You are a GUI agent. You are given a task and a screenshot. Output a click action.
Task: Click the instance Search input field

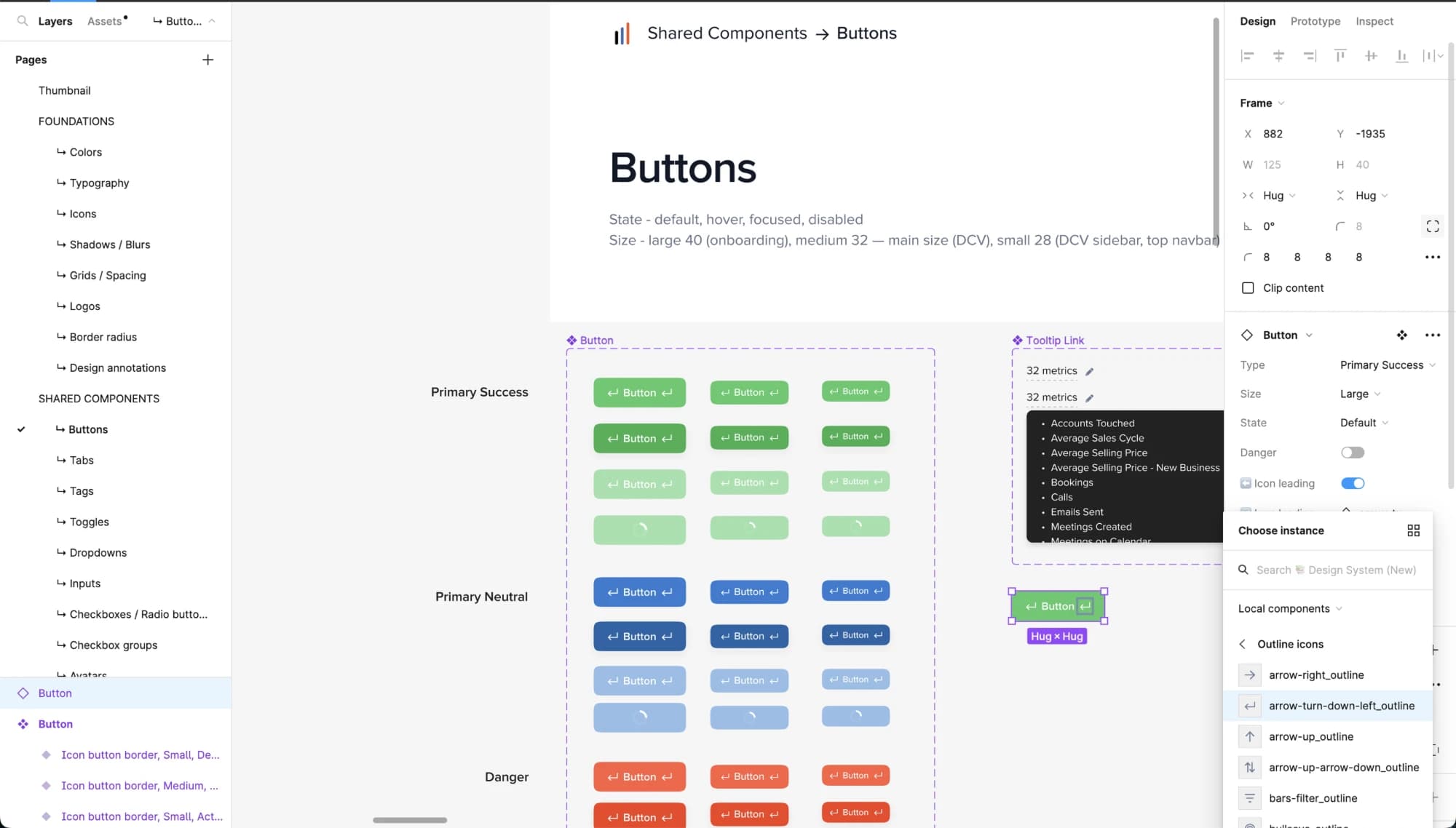pyautogui.click(x=1328, y=570)
